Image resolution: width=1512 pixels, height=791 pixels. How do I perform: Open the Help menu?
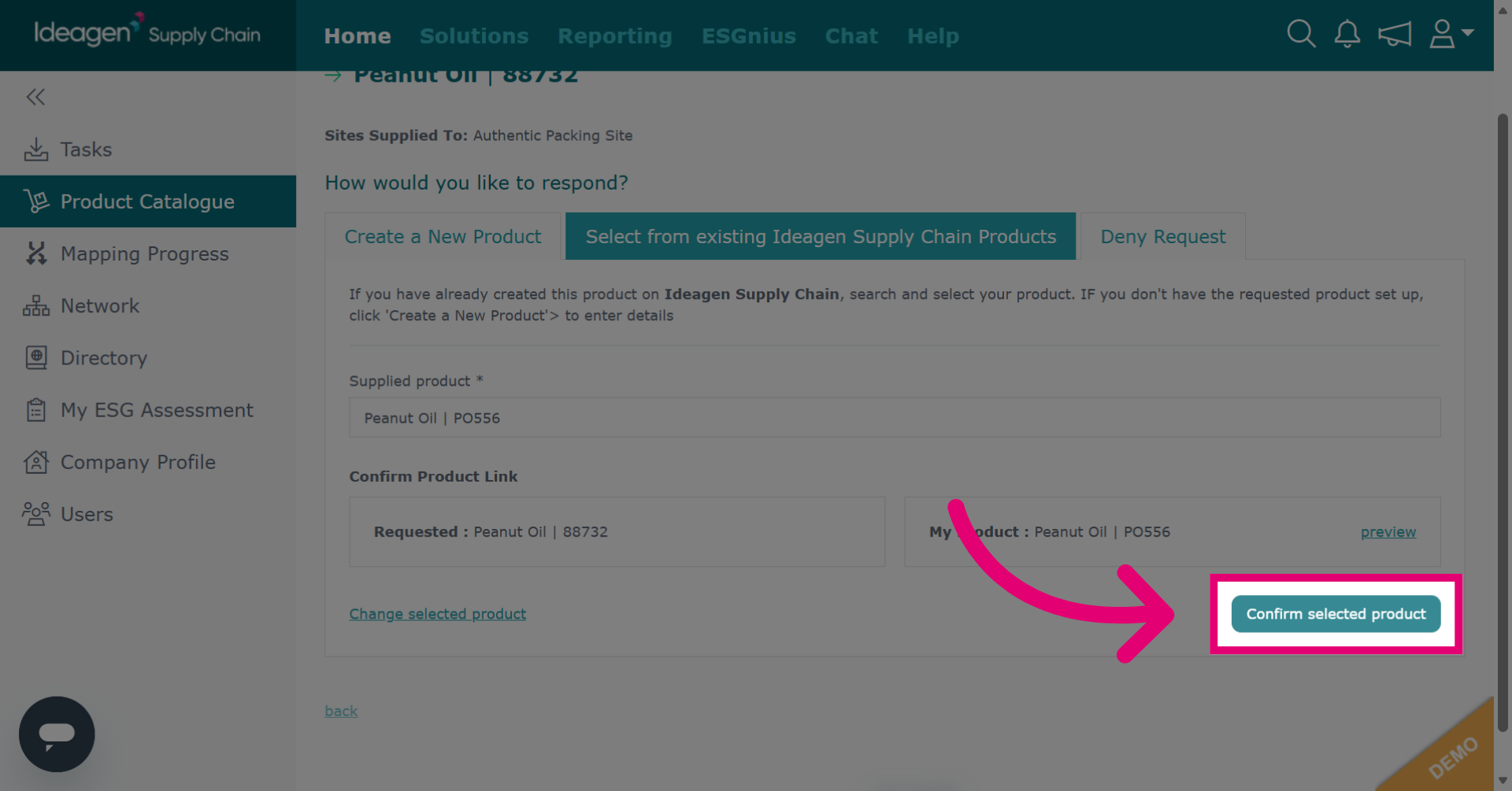933,36
